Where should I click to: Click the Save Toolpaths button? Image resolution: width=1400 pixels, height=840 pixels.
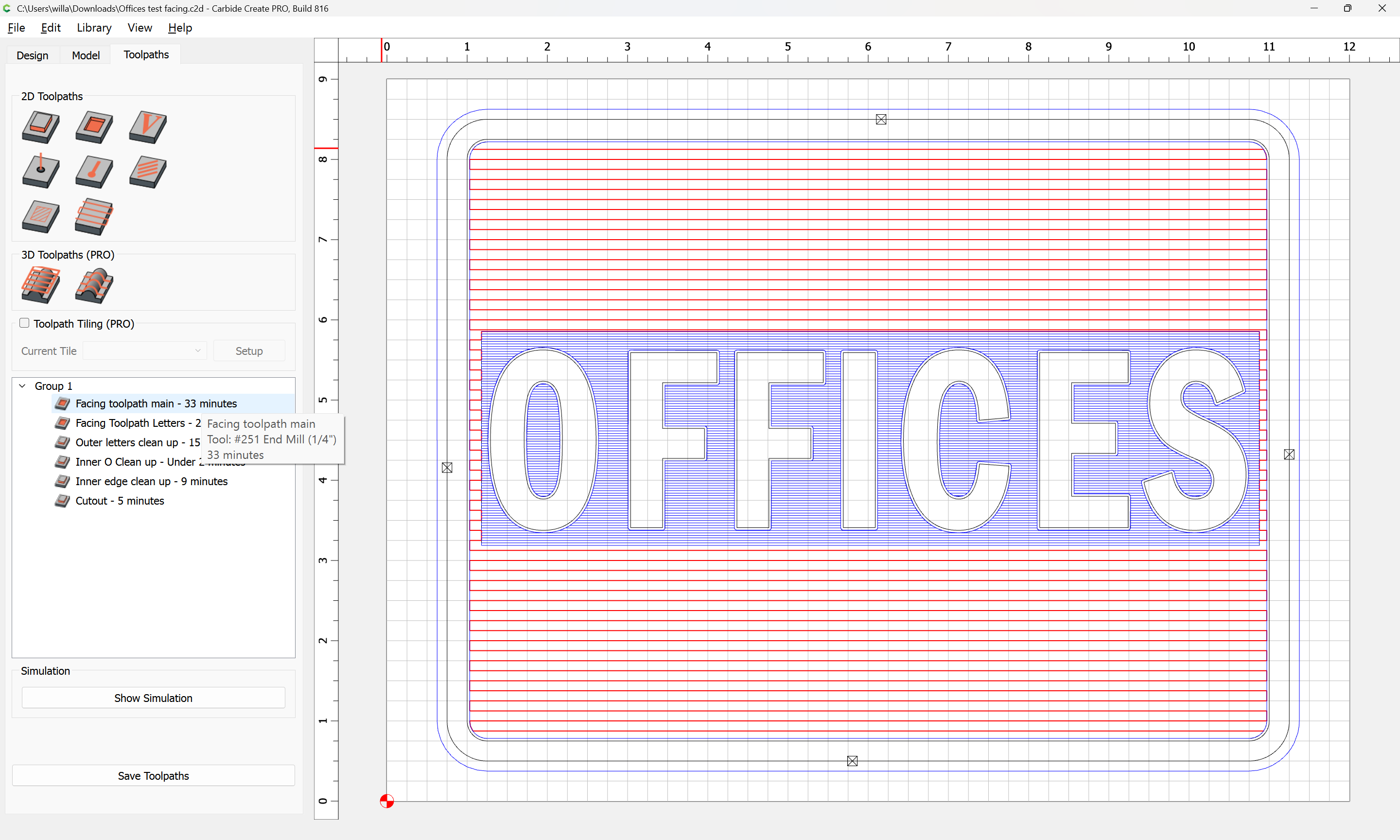(153, 776)
